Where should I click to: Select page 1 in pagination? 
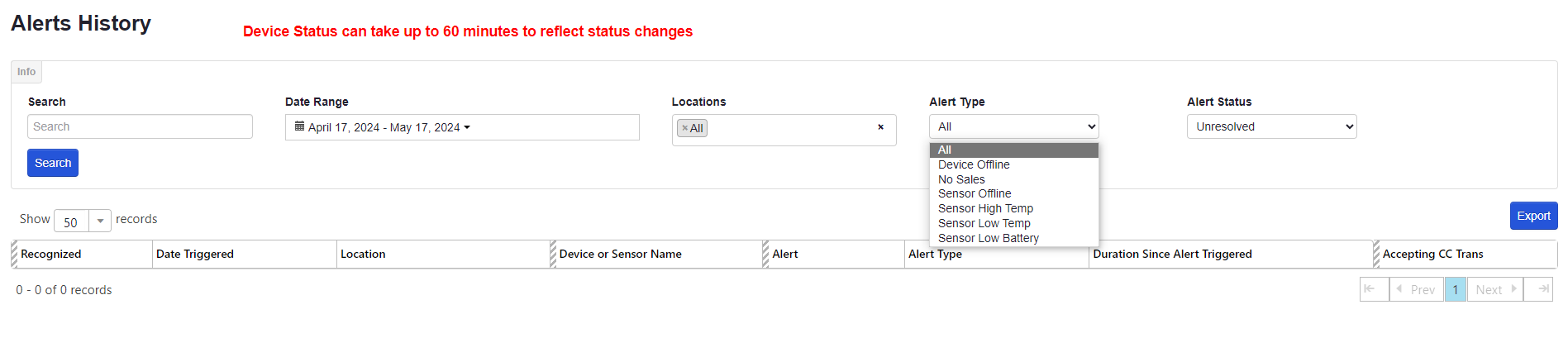click(x=1456, y=289)
